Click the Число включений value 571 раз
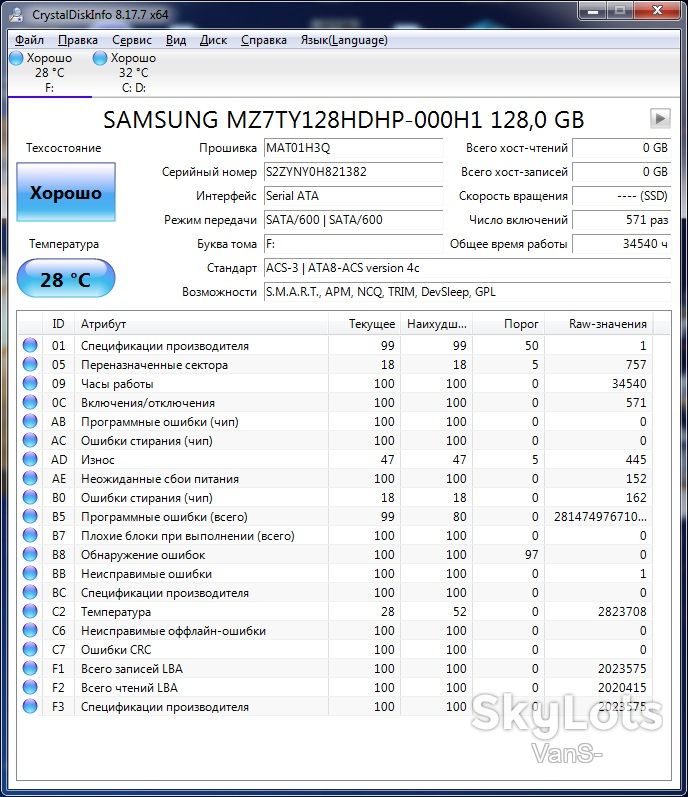Screen dimensions: 688x797 point(621,220)
